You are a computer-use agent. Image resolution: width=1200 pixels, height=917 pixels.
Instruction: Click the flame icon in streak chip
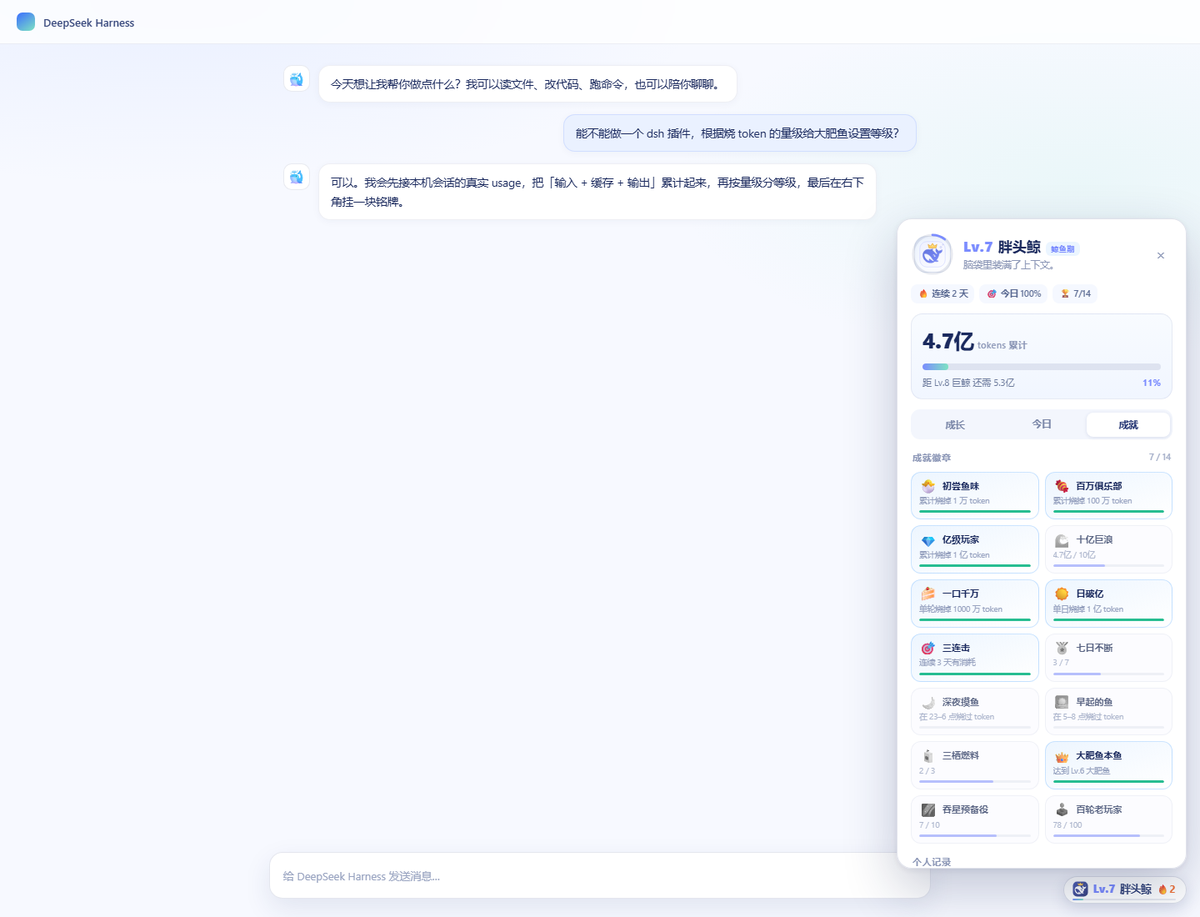tap(924, 294)
